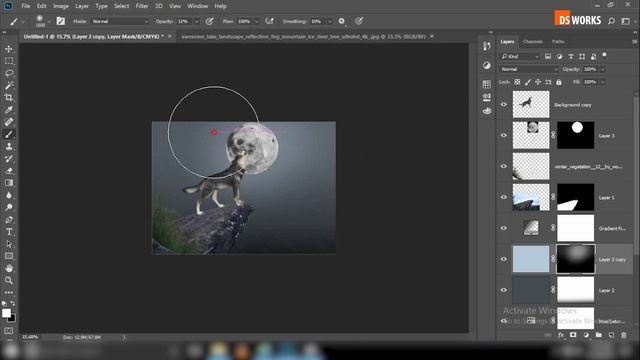640x360 pixels.
Task: Open layer filter Kind dropdown
Action: [520, 56]
